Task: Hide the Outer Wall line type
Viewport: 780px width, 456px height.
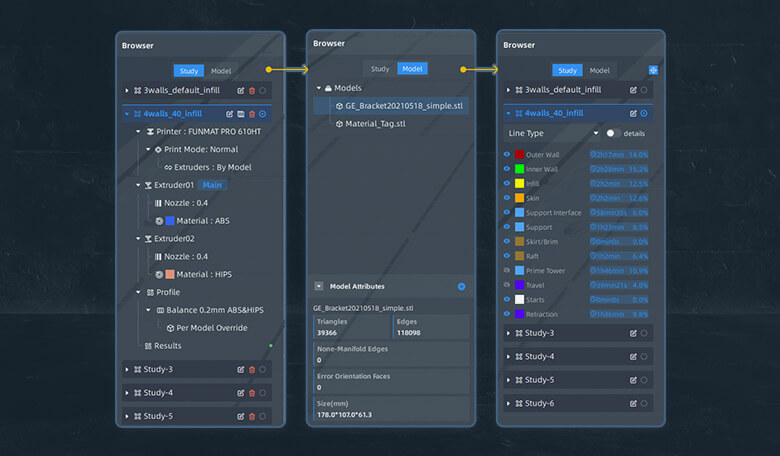Action: (x=507, y=155)
